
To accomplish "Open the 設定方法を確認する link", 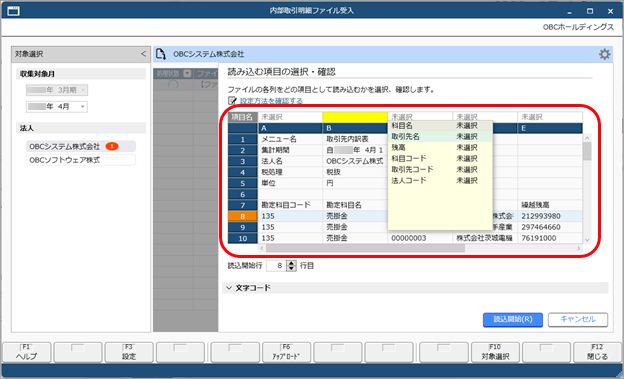I will [x=271, y=101].
